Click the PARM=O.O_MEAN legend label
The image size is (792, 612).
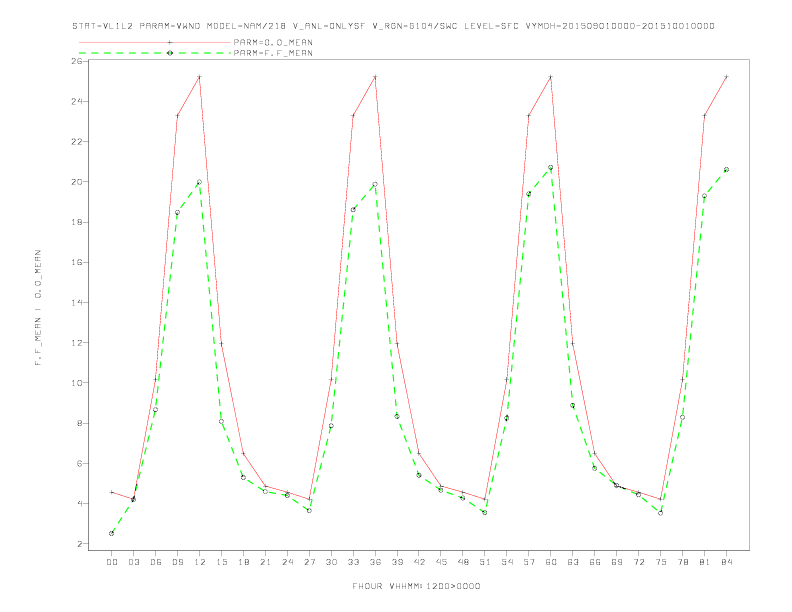(x=273, y=43)
